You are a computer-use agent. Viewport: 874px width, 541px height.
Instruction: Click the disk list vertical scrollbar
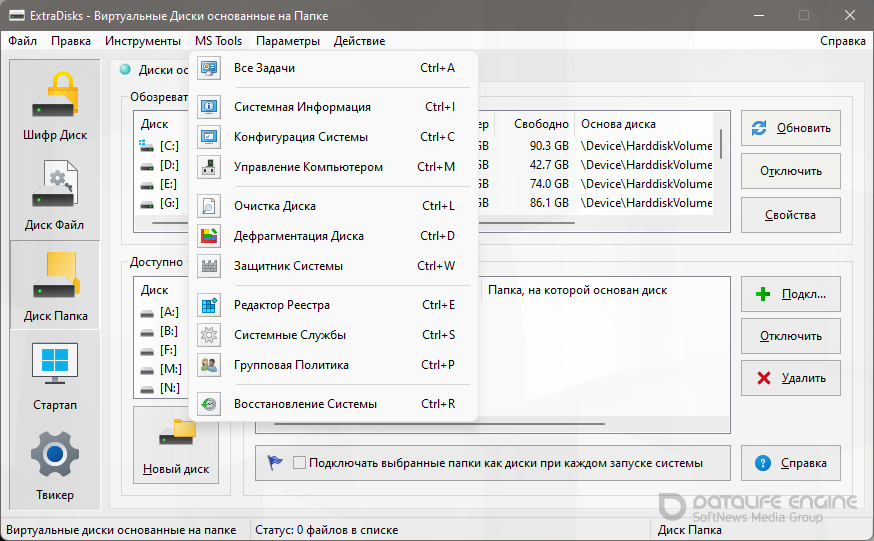point(722,145)
